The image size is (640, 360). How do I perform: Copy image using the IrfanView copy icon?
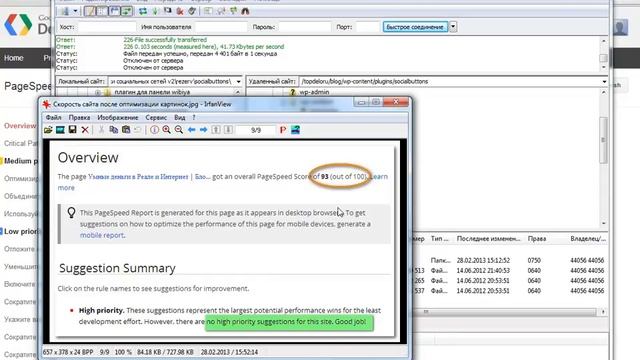(x=113, y=130)
